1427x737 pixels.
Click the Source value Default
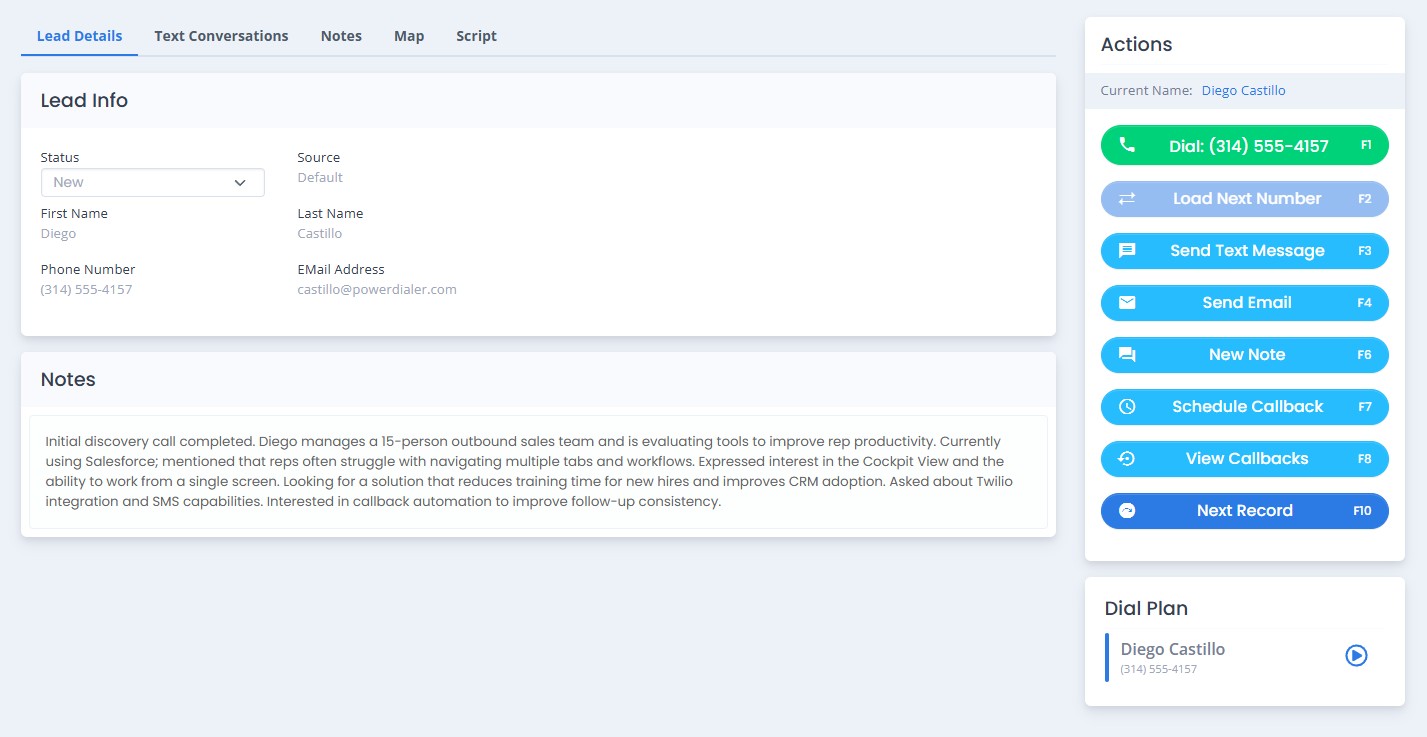click(320, 177)
